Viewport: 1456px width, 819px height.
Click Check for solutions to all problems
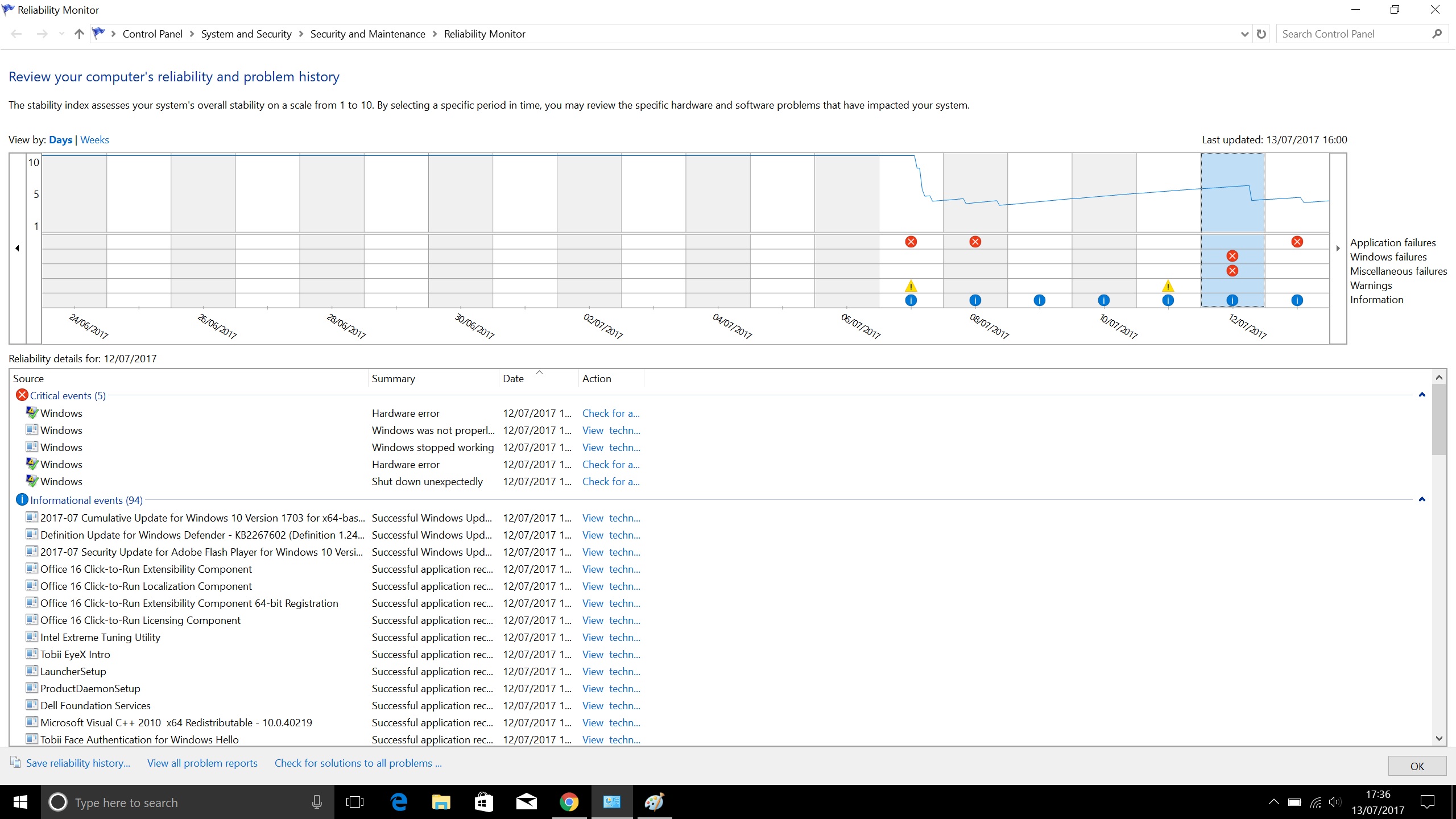[x=358, y=763]
